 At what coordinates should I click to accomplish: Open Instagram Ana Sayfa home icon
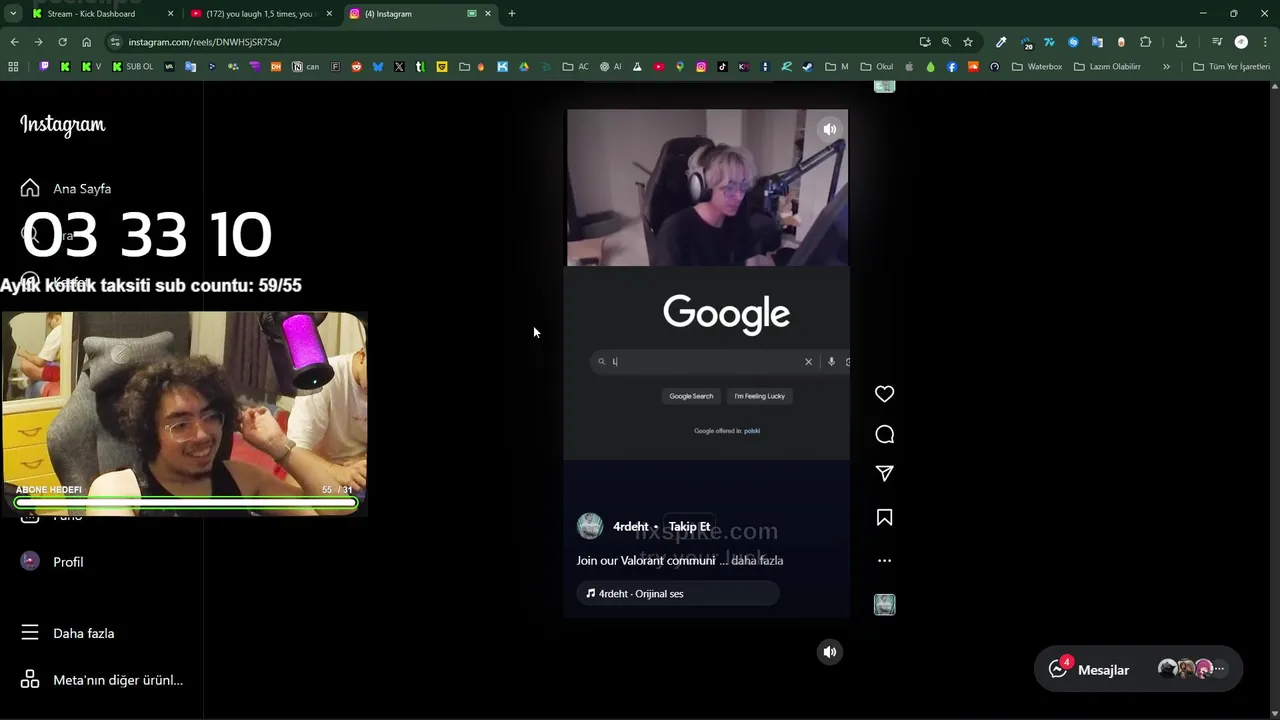point(30,188)
